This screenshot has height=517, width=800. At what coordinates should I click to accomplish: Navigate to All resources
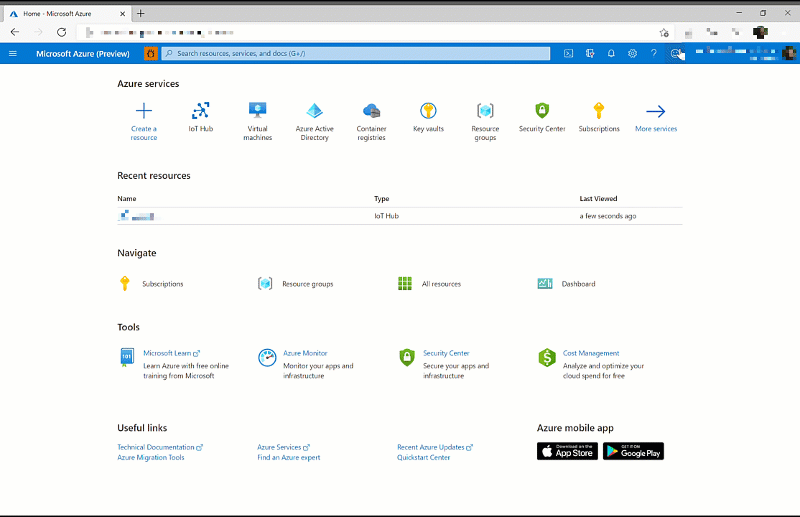click(x=441, y=284)
